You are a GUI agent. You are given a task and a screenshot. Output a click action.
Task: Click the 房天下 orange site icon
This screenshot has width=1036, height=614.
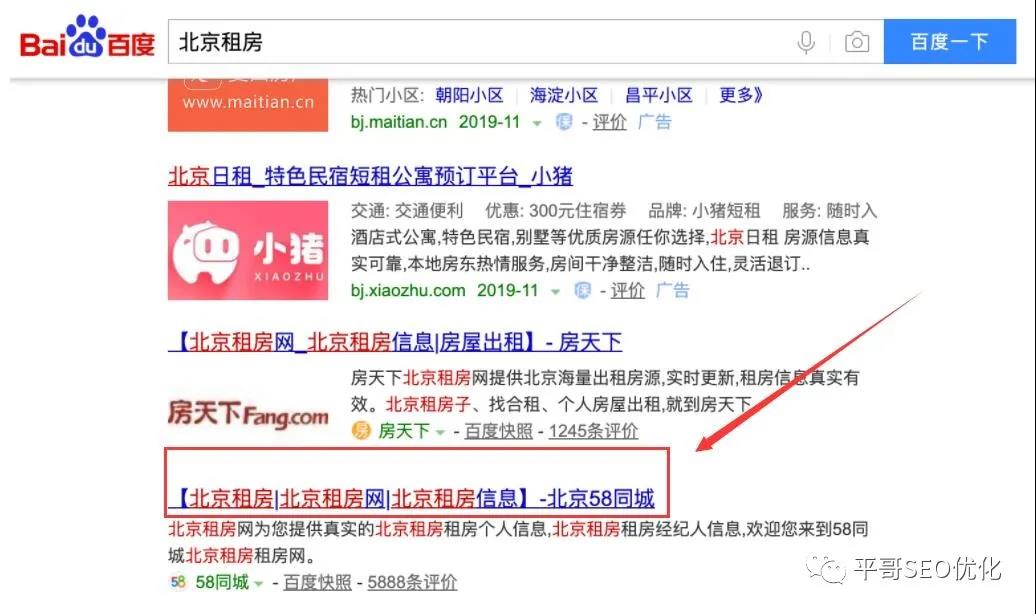[x=361, y=431]
